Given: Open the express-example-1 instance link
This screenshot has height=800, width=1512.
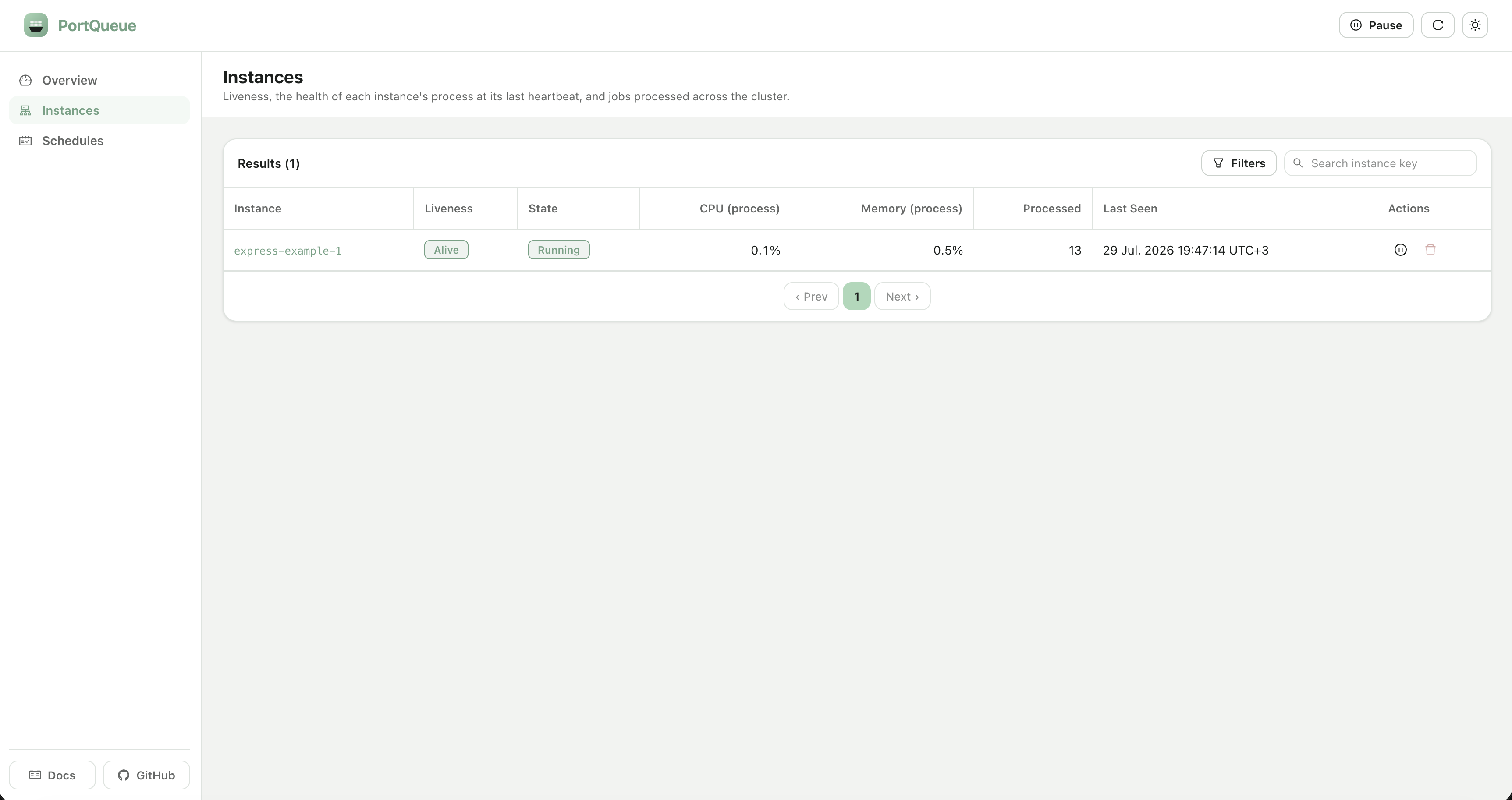Looking at the screenshot, I should [287, 251].
